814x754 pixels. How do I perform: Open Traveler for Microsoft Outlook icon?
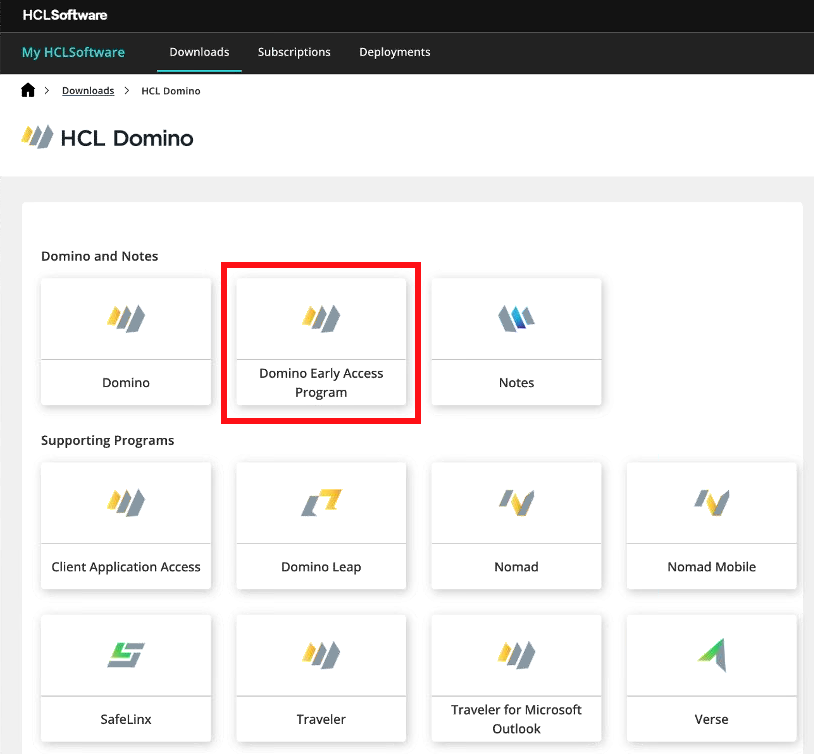tap(517, 655)
